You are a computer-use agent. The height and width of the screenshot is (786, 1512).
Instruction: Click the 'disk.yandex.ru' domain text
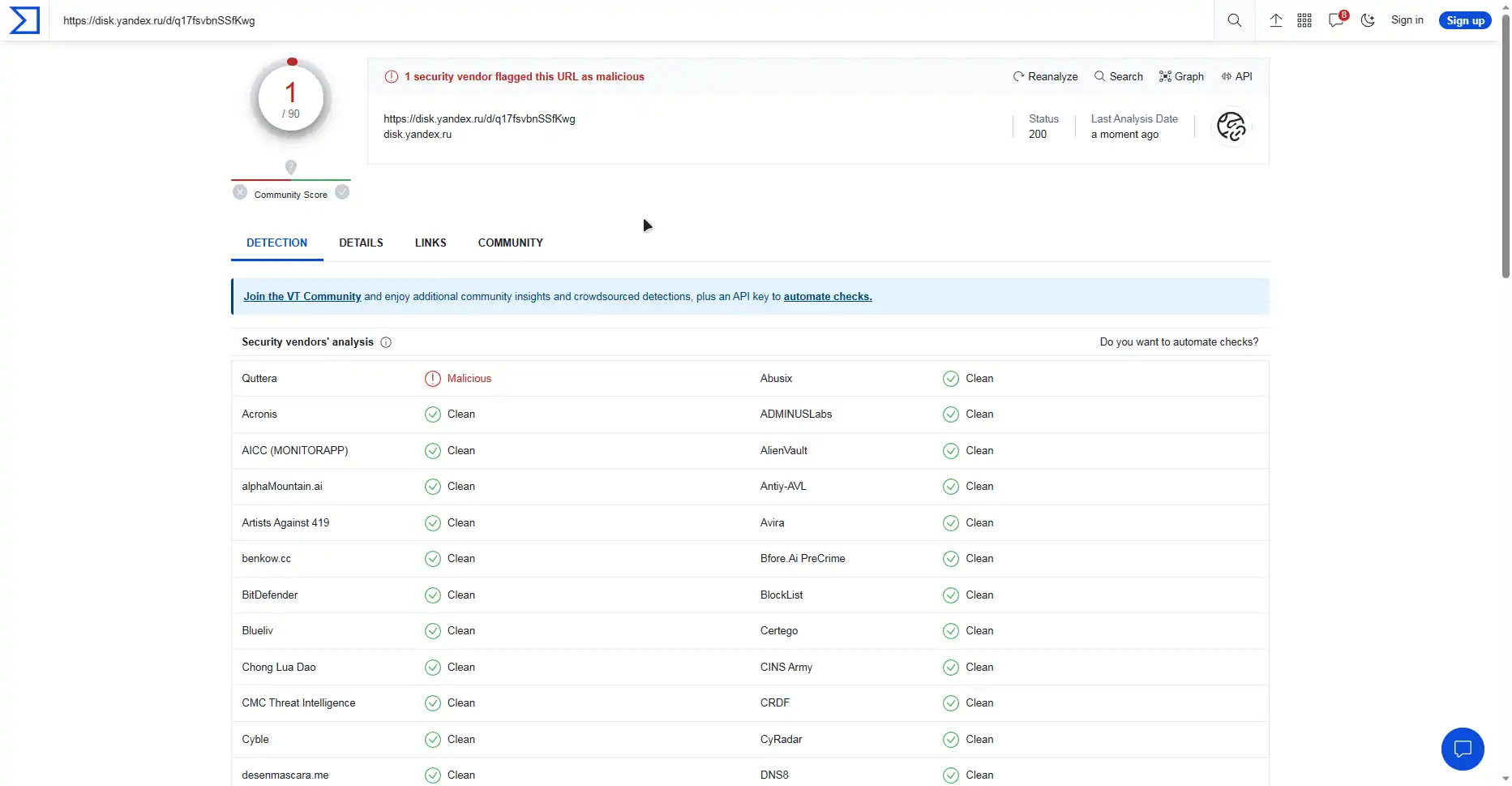tap(418, 135)
